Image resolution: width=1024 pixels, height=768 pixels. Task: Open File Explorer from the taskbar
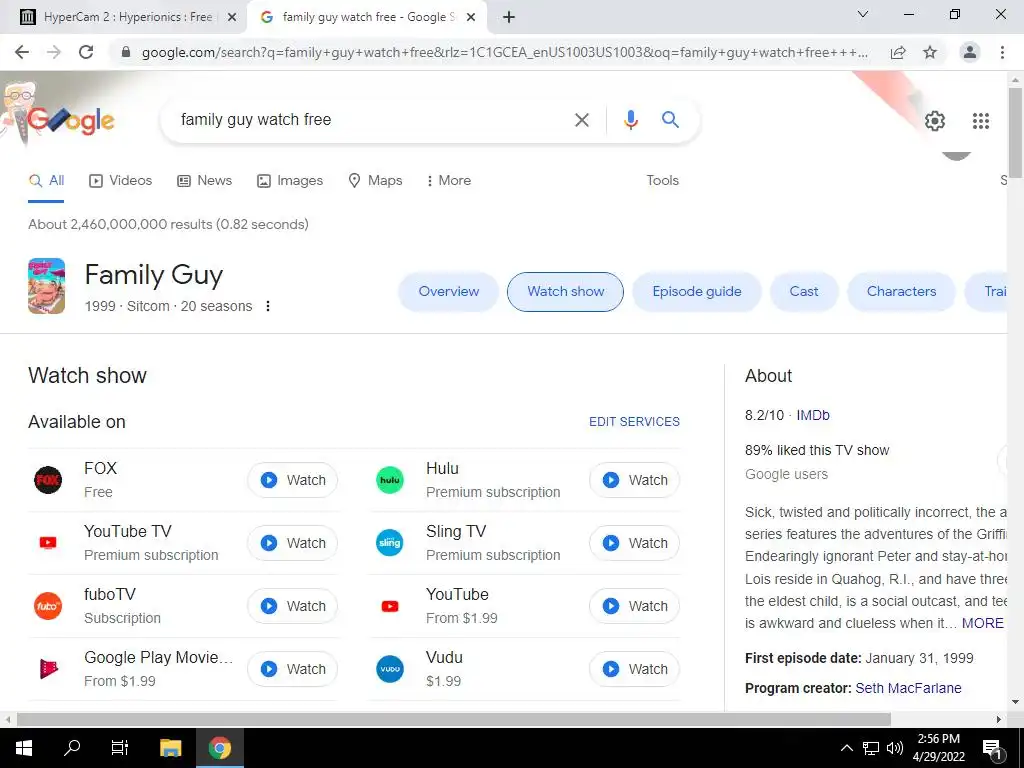point(170,748)
